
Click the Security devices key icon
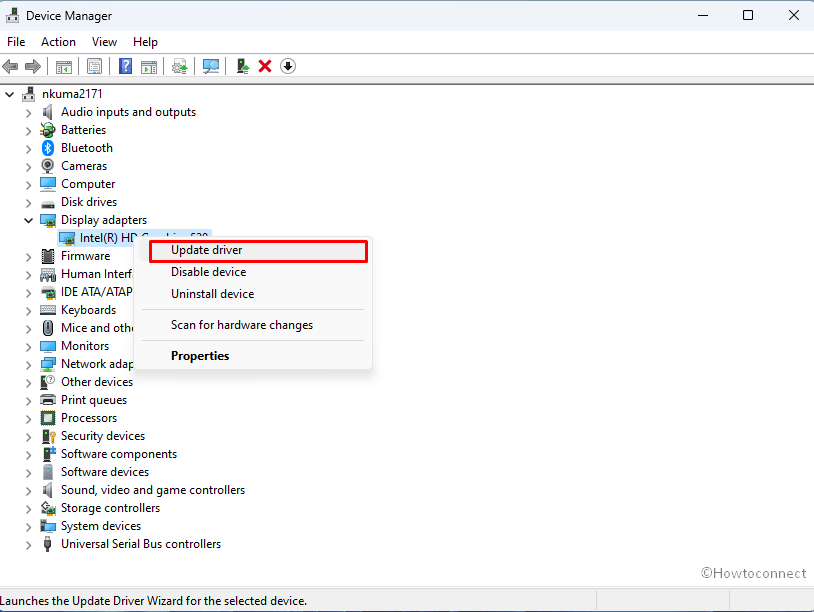(x=48, y=436)
